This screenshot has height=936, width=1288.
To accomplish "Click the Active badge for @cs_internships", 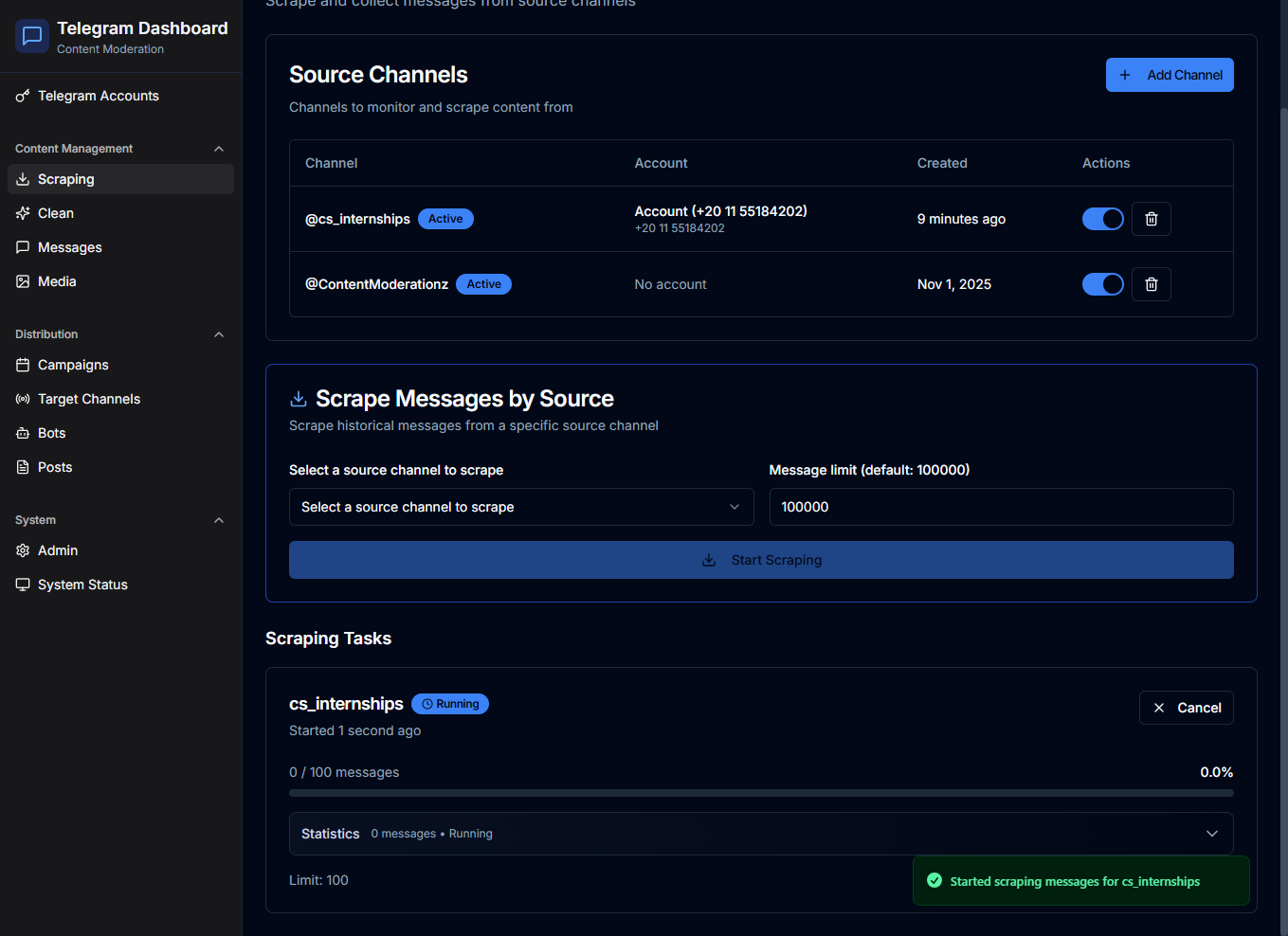I will click(445, 219).
